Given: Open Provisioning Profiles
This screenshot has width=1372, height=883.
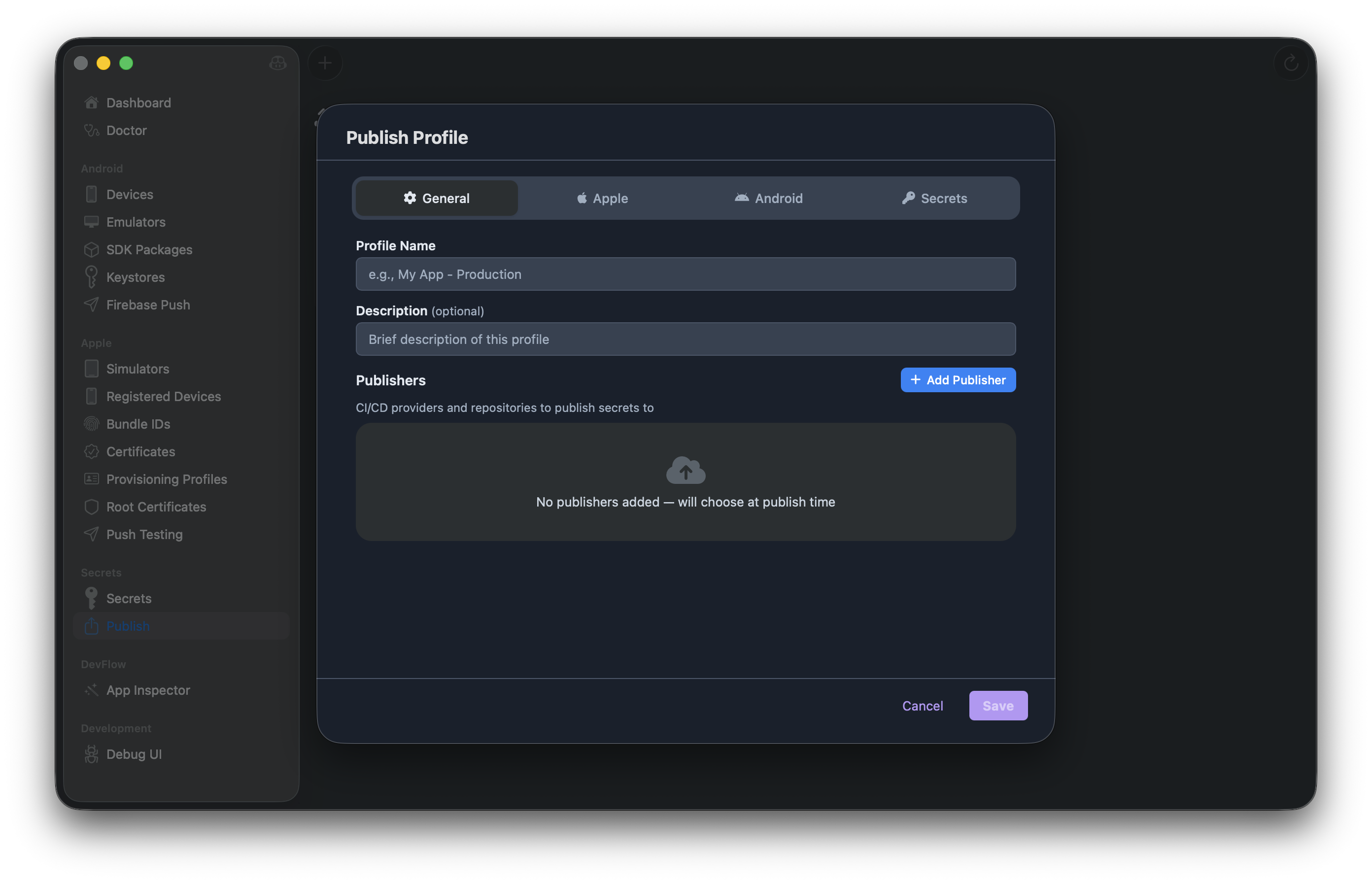Looking at the screenshot, I should click(x=181, y=479).
